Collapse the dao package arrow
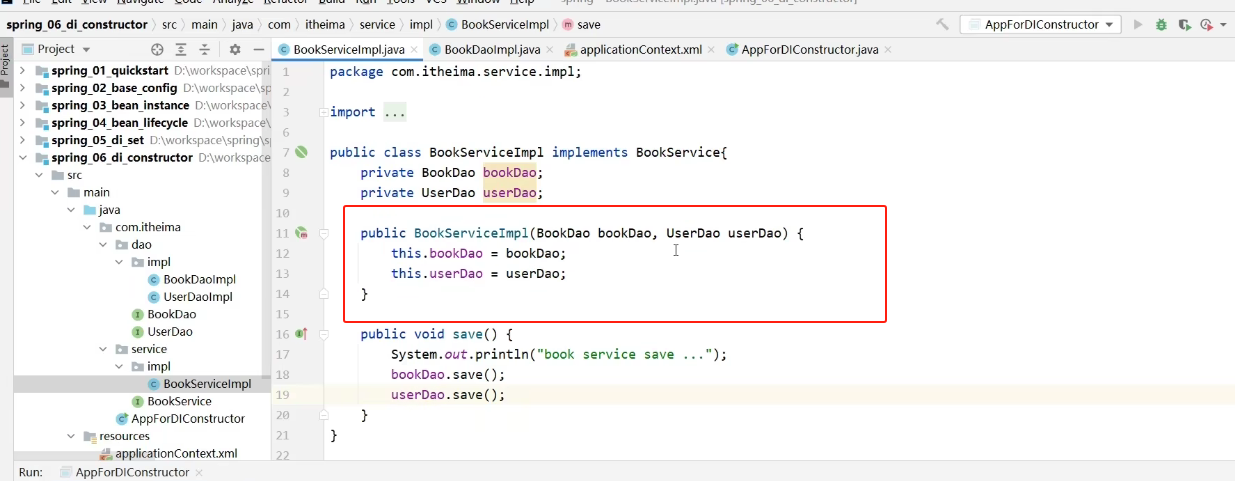The image size is (1235, 481). (x=105, y=244)
